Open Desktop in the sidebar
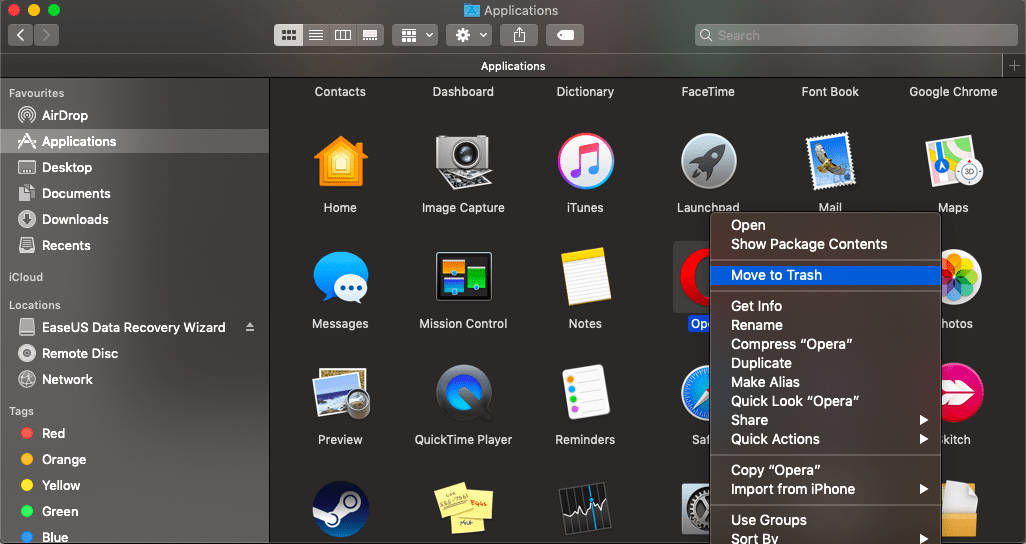Image resolution: width=1026 pixels, height=544 pixels. pyautogui.click(x=134, y=168)
